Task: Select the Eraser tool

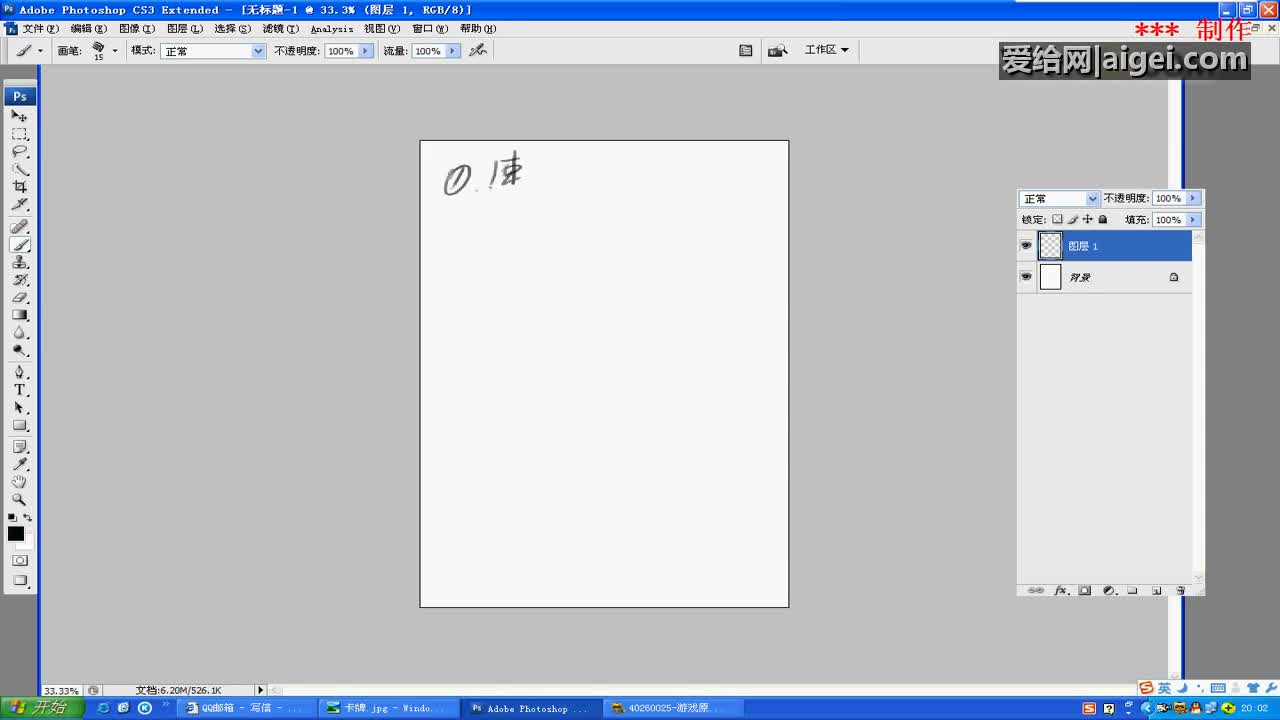Action: coord(20,298)
